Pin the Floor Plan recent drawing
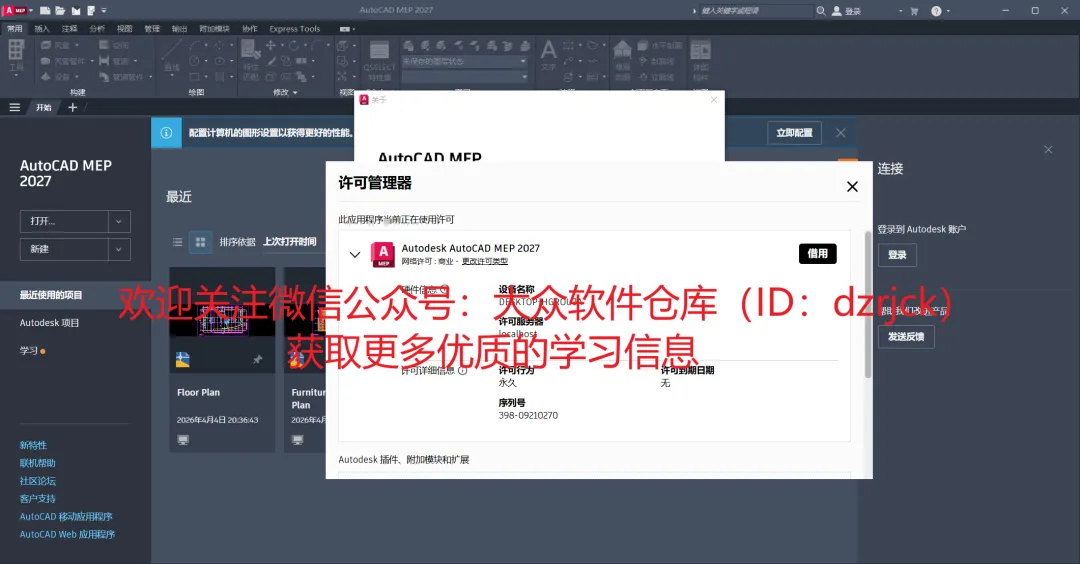 coord(257,359)
